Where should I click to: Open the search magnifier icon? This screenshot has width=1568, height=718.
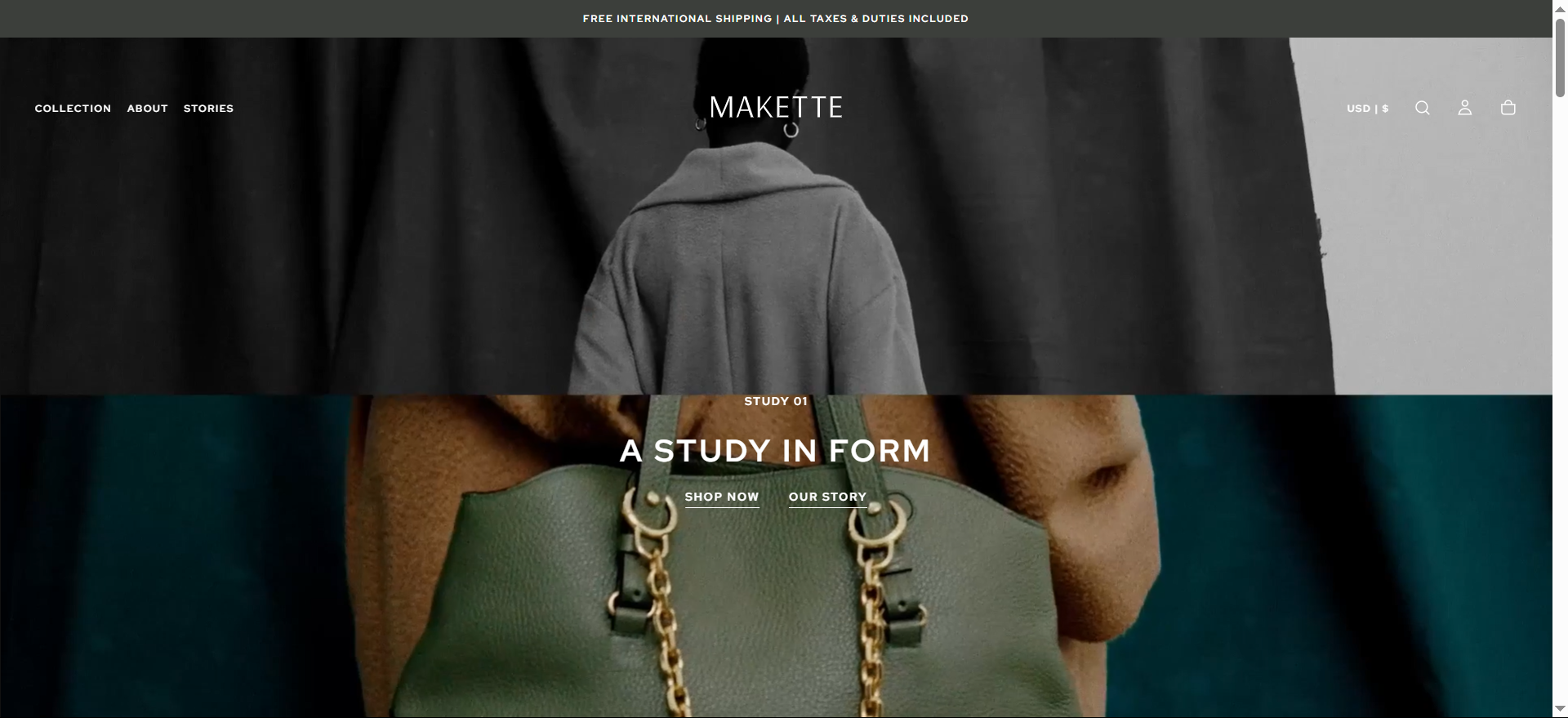tap(1422, 108)
